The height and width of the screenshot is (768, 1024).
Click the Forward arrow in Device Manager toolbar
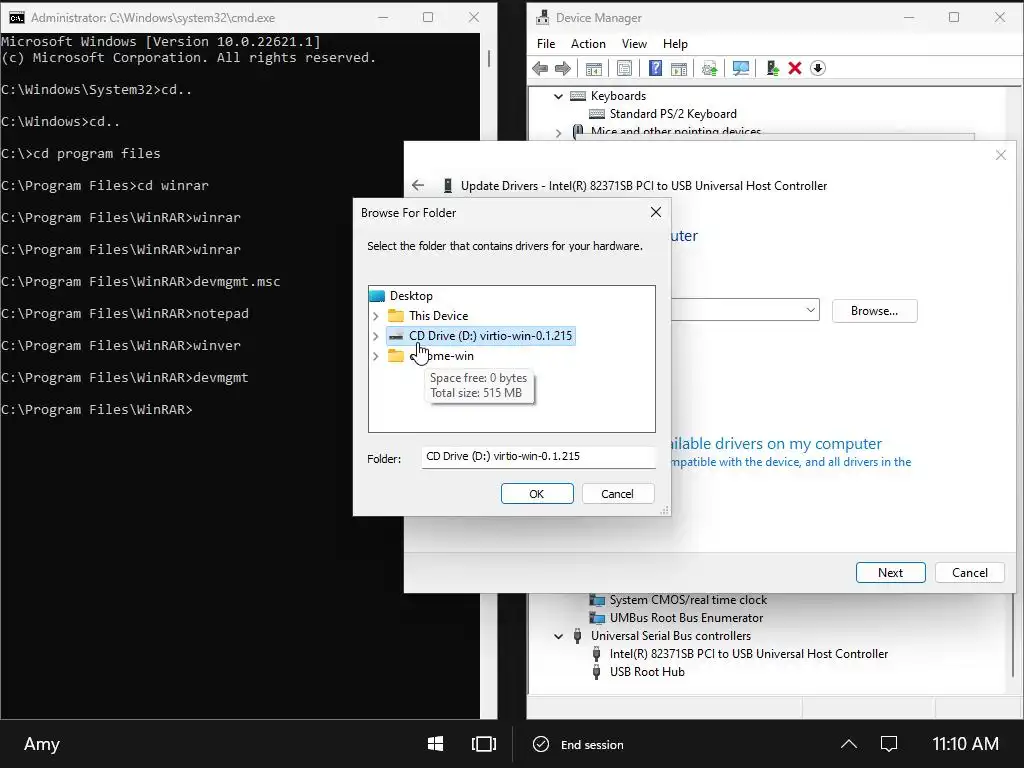[562, 68]
